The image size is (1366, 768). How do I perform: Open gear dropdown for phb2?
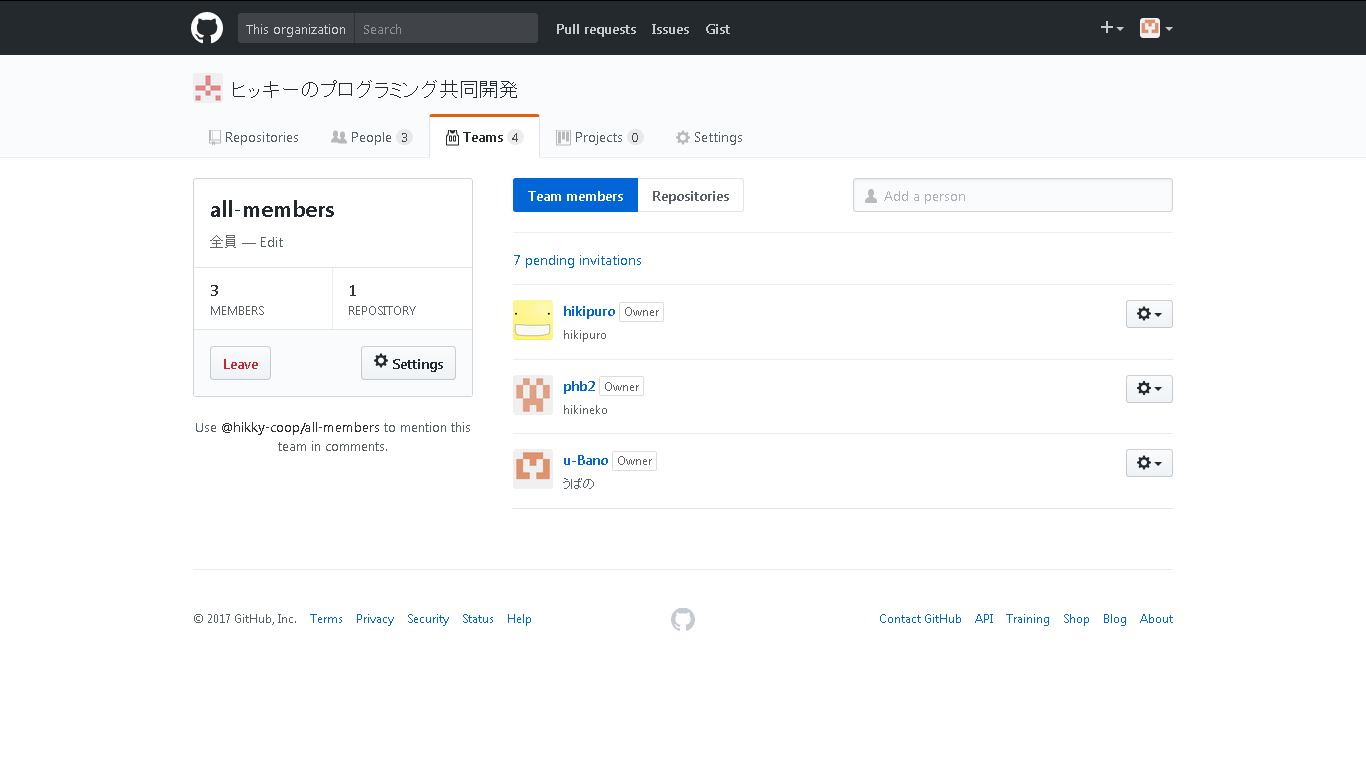[1149, 389]
